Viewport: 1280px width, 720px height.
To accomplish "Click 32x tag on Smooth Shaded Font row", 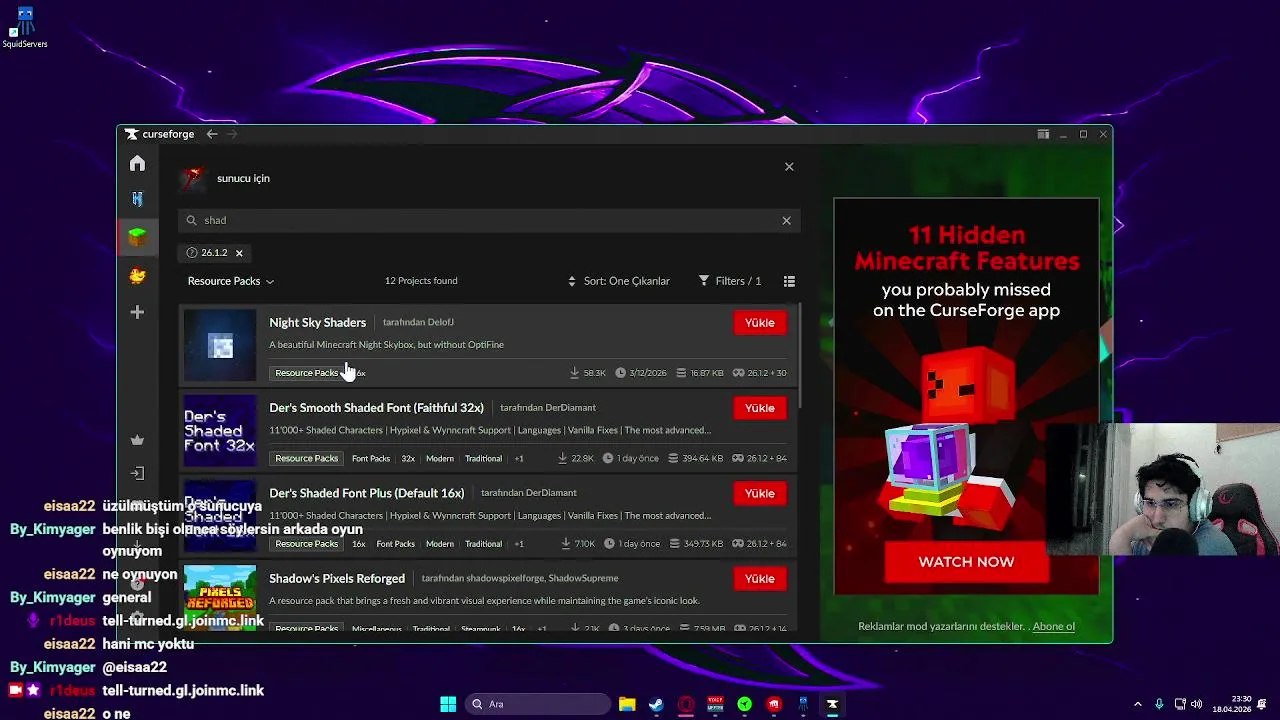I will [x=408, y=458].
